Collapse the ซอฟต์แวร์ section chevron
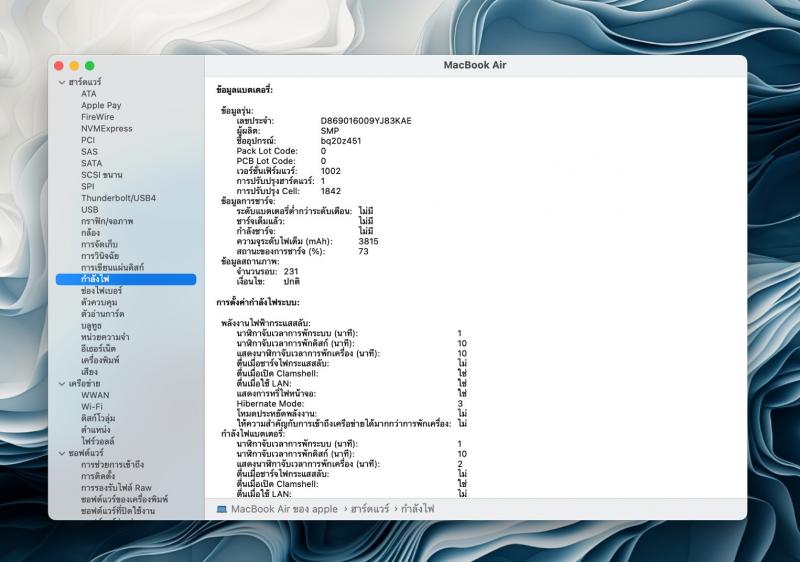The height and width of the screenshot is (562, 800). click(x=62, y=453)
